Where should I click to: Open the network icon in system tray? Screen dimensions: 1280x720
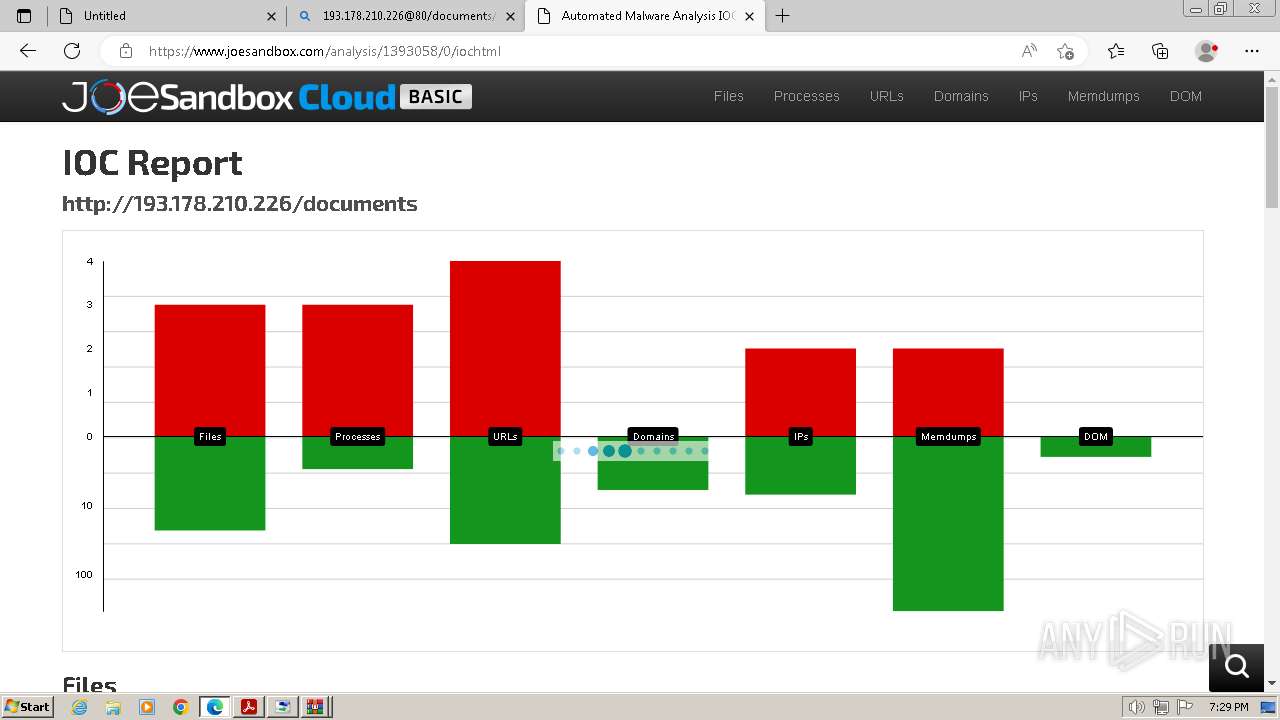coord(1160,707)
